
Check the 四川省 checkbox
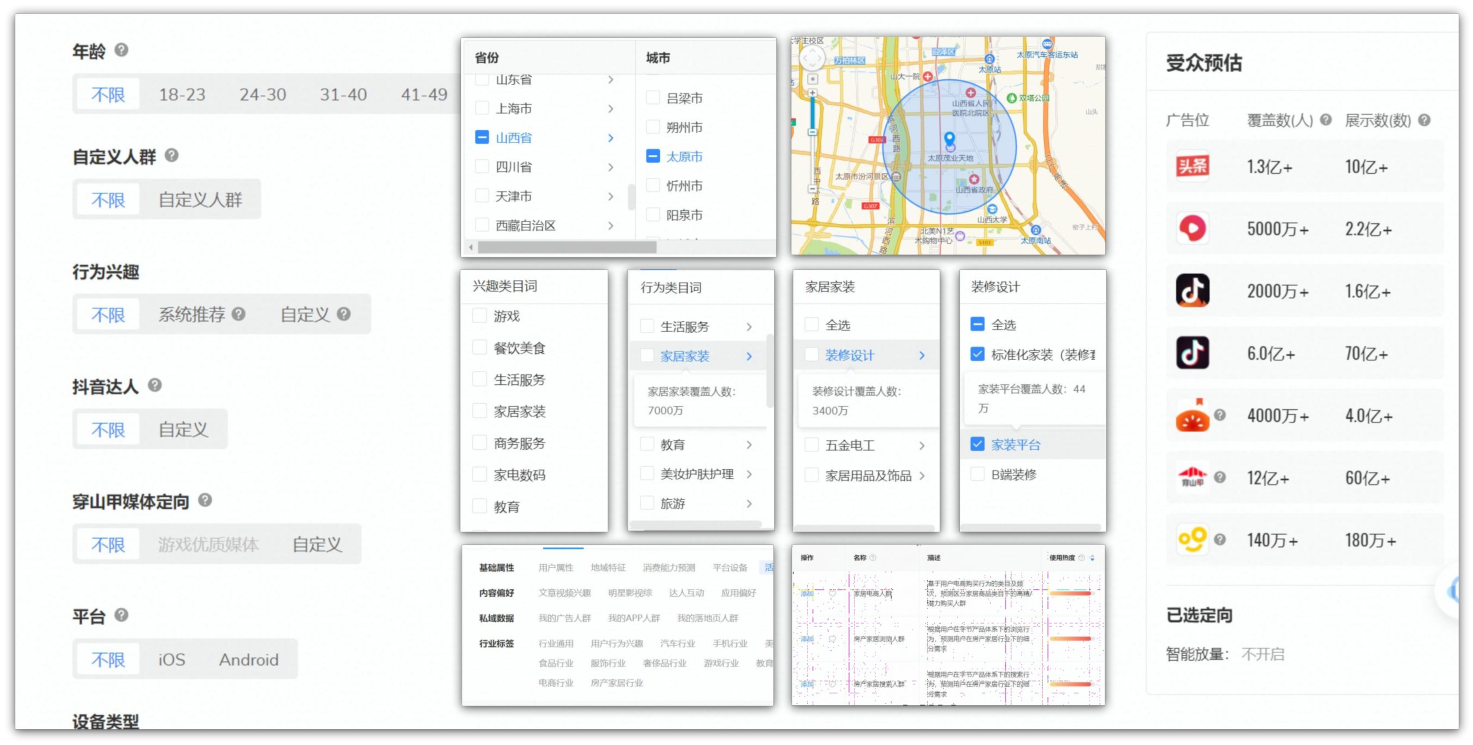(482, 167)
